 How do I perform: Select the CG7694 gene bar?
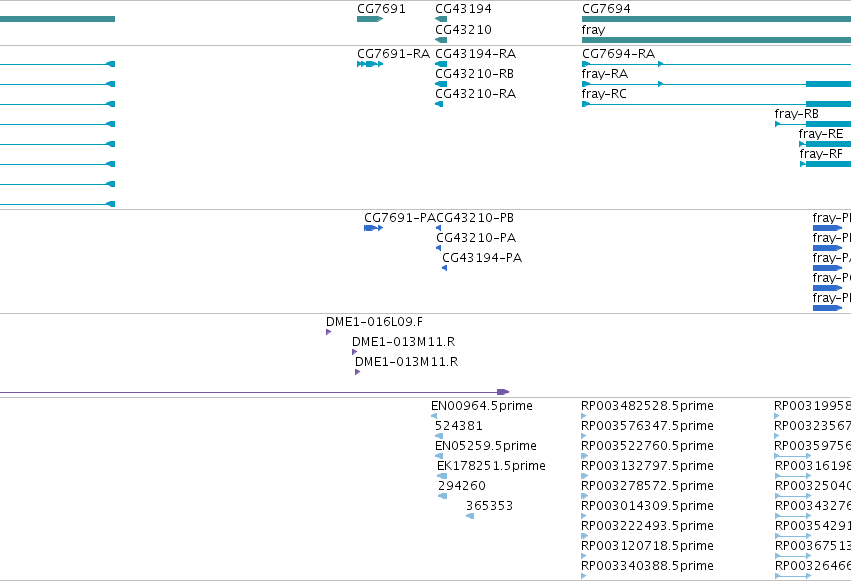tap(716, 19)
